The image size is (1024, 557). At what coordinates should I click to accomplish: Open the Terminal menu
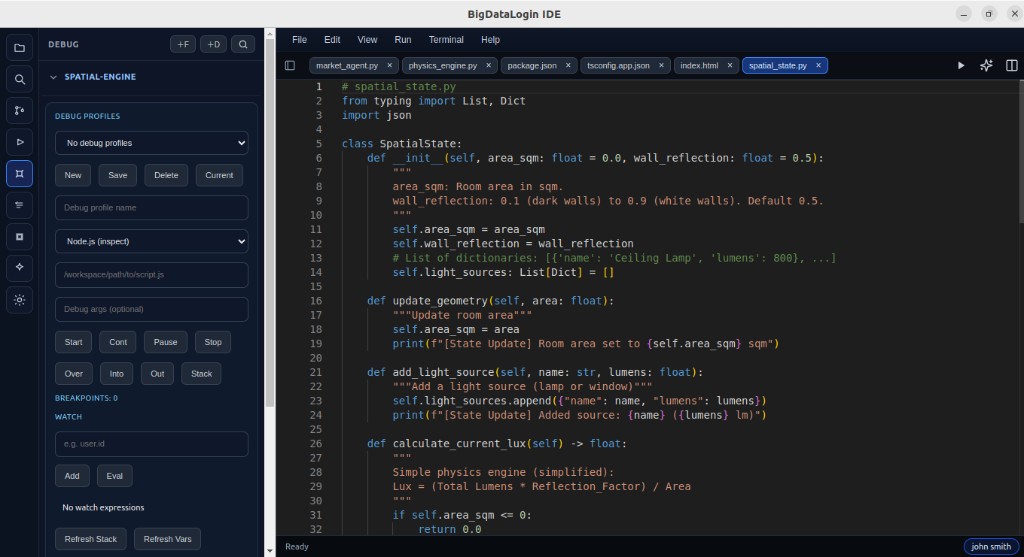[x=446, y=40]
